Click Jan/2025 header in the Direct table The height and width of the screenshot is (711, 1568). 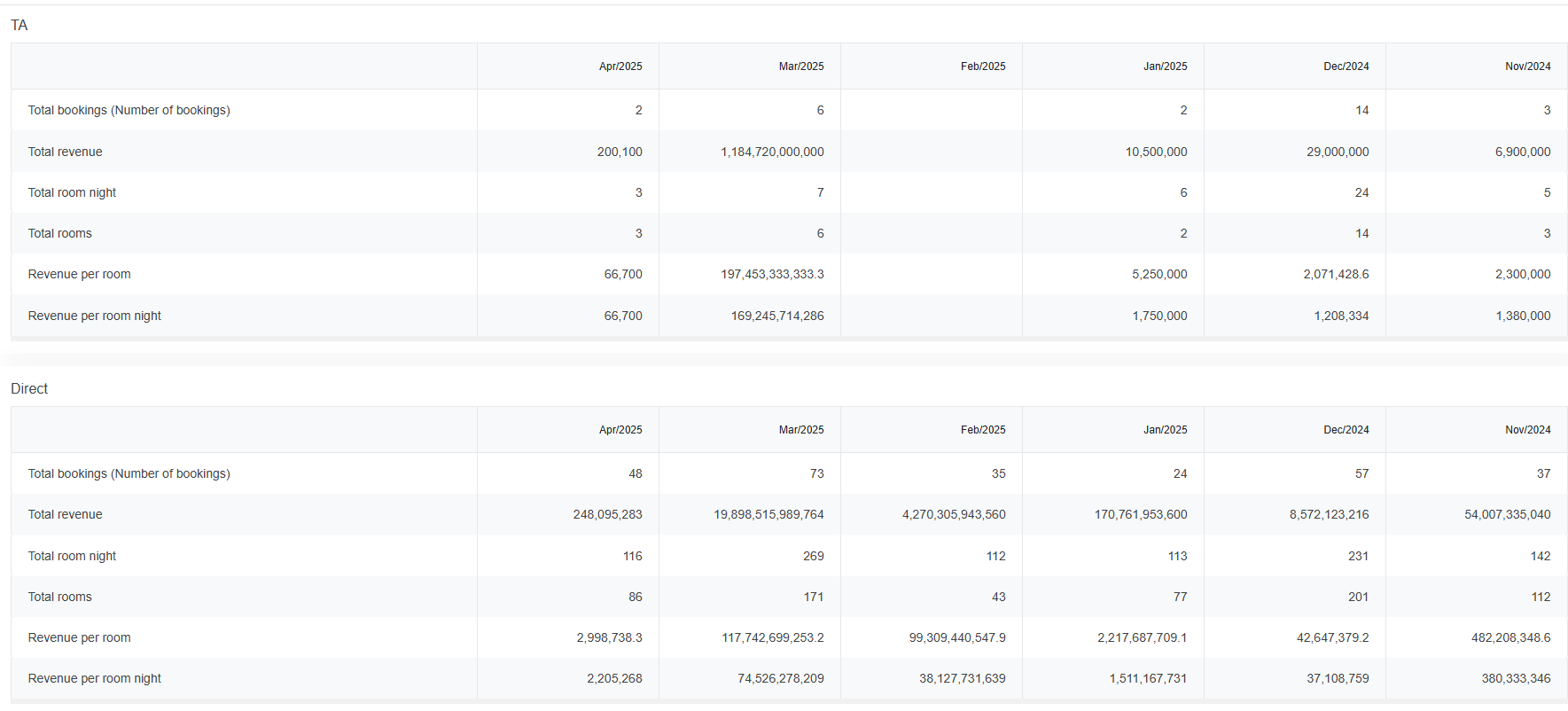1165,430
